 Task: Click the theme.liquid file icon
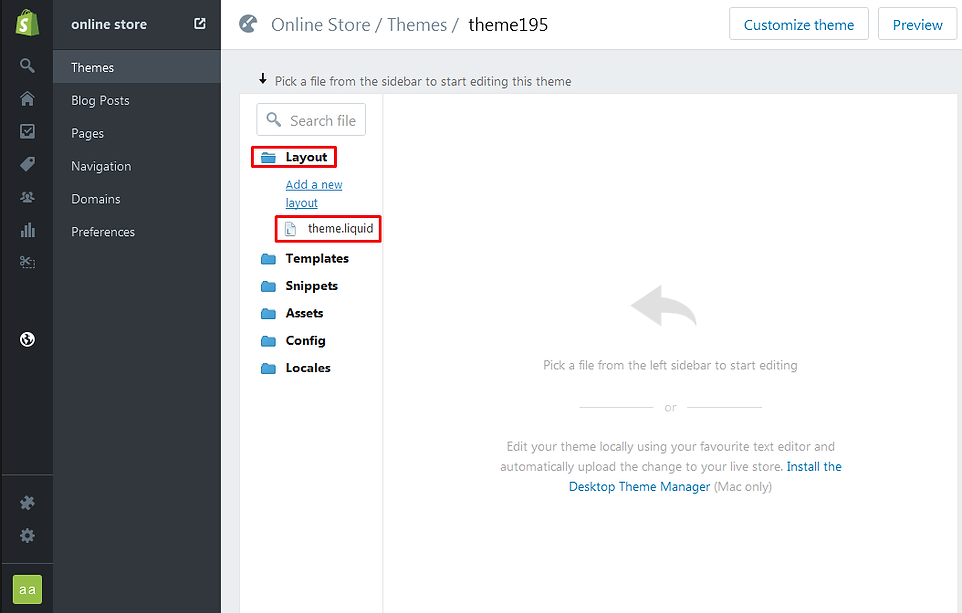coord(291,229)
